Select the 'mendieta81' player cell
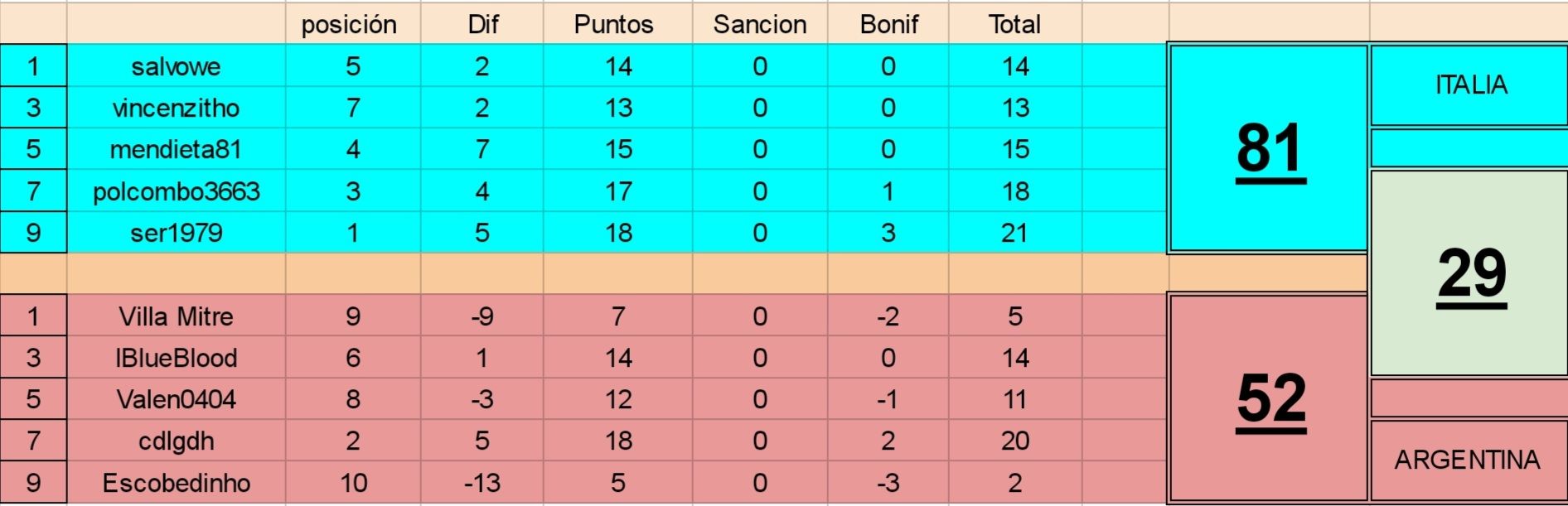Viewport: 1568px width, 506px height. tap(177, 149)
